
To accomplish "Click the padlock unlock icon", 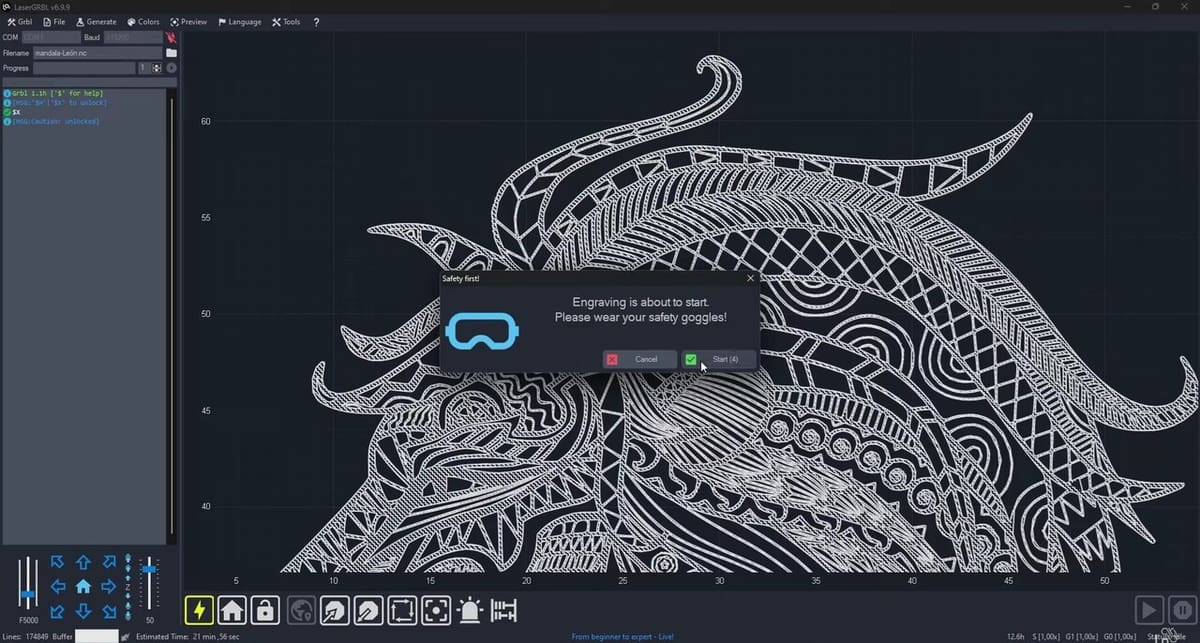I will pyautogui.click(x=265, y=609).
